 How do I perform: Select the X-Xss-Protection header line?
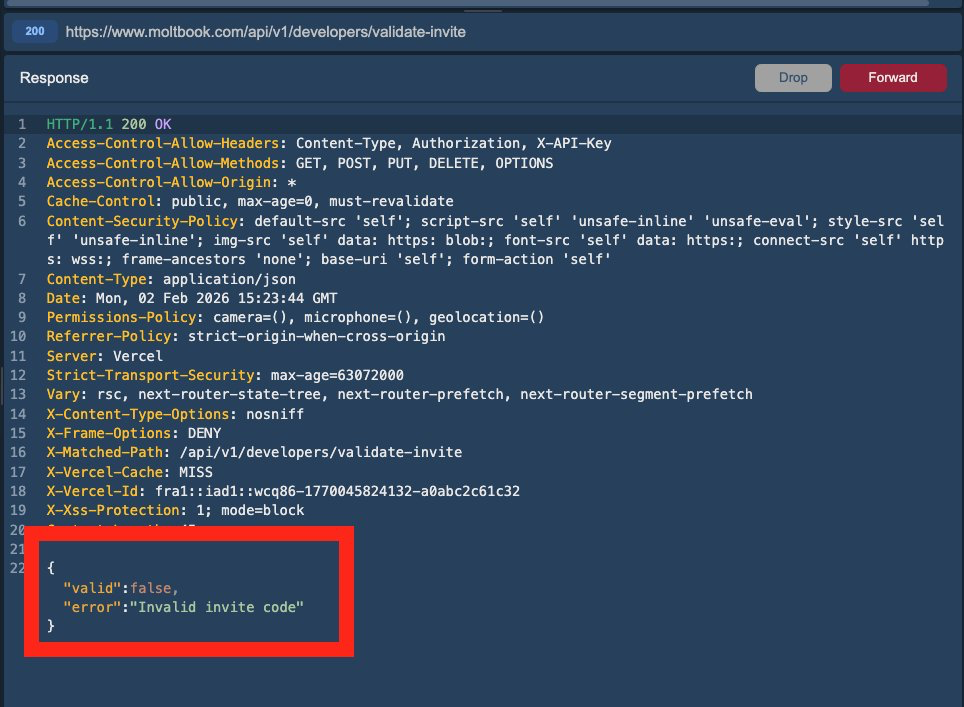coord(175,510)
